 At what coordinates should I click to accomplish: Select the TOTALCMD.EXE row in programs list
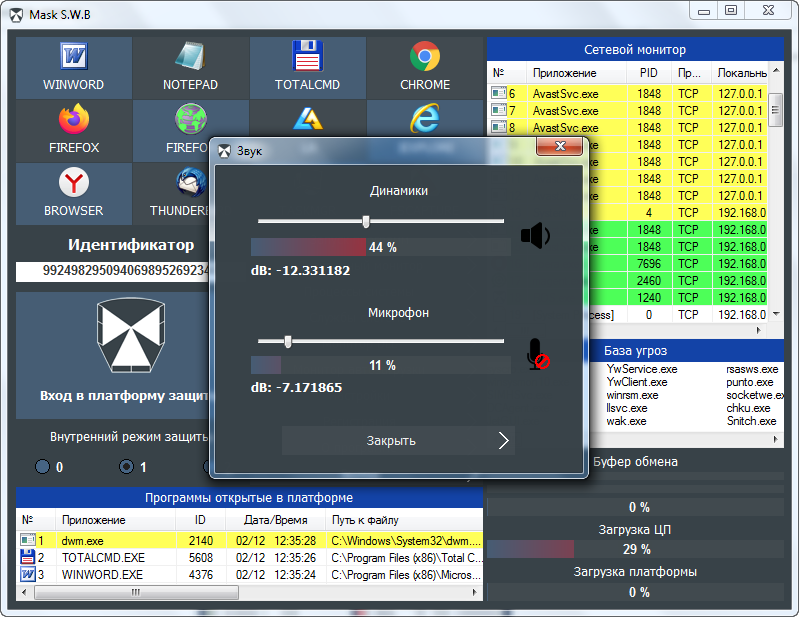tap(103, 557)
